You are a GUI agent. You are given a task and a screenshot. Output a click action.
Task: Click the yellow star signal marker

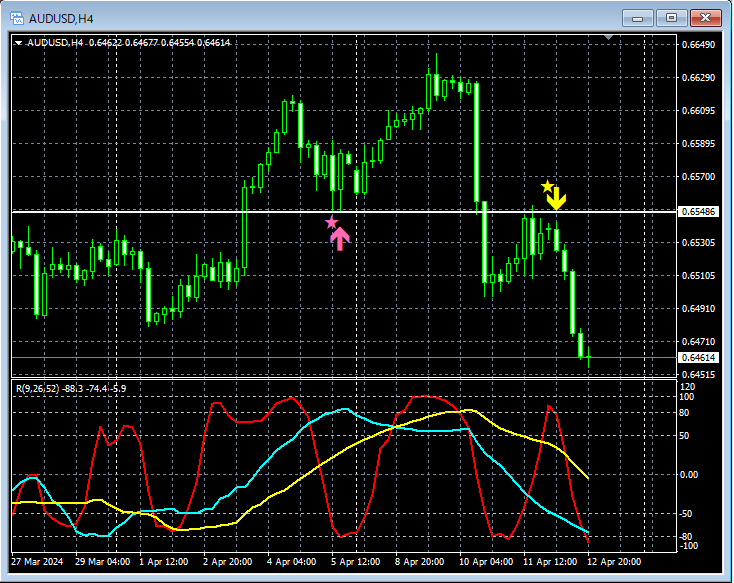(547, 187)
